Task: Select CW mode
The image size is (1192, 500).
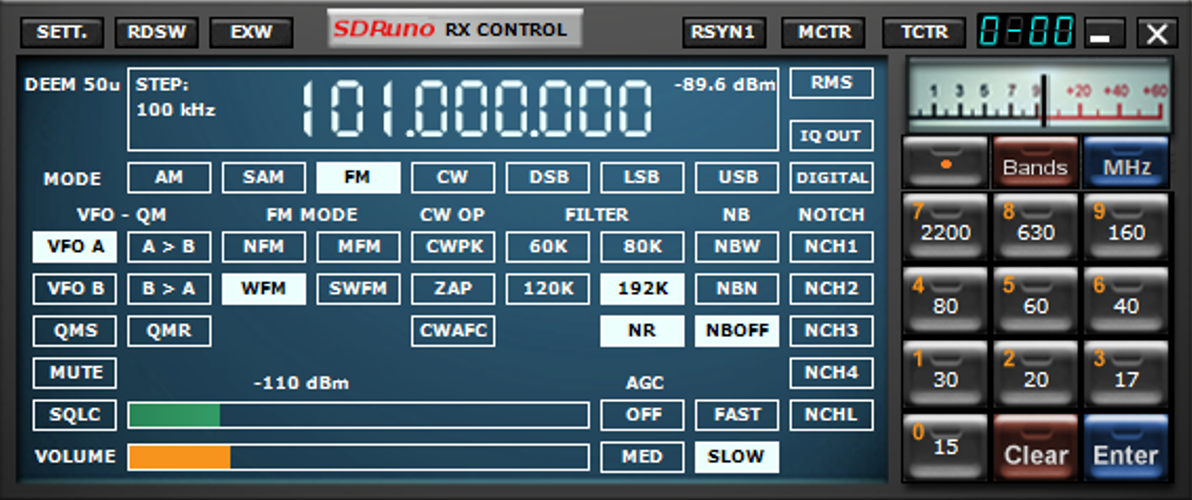Action: point(453,178)
